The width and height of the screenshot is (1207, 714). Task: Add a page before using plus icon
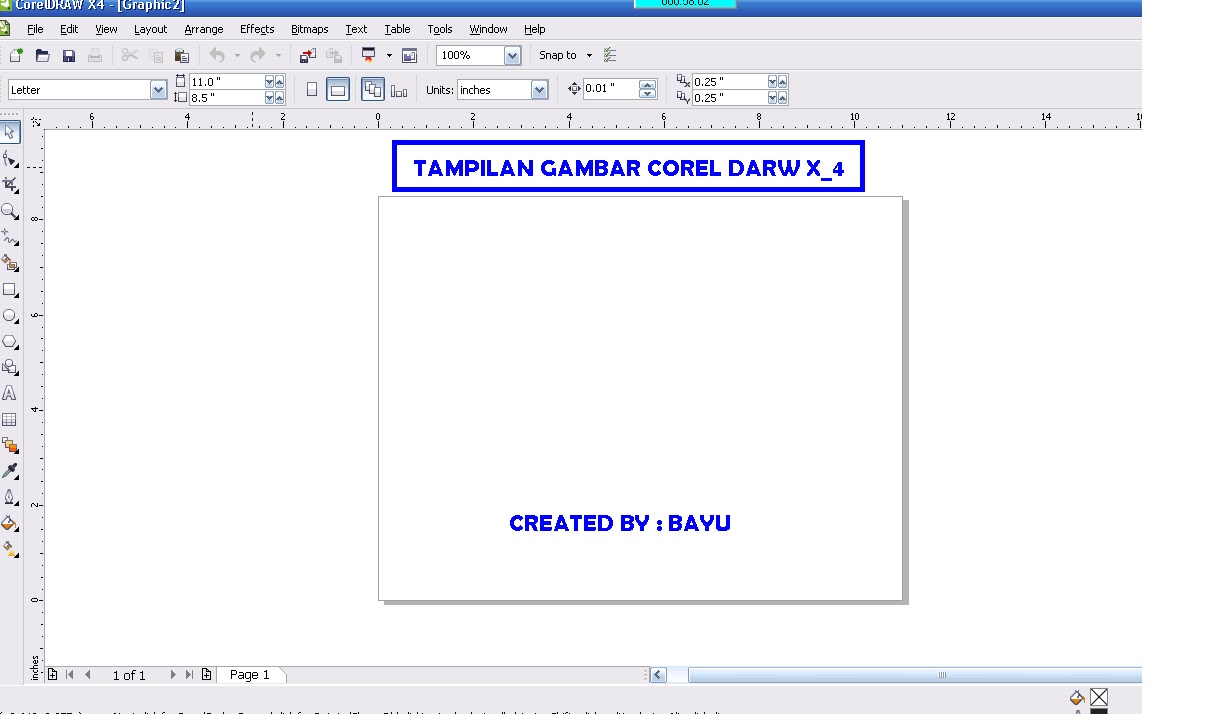tap(53, 674)
